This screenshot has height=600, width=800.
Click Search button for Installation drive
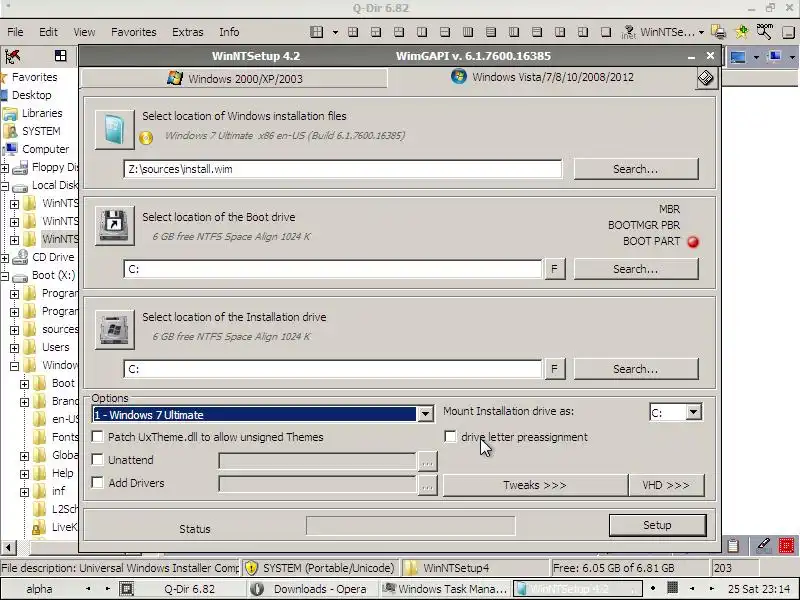point(636,369)
